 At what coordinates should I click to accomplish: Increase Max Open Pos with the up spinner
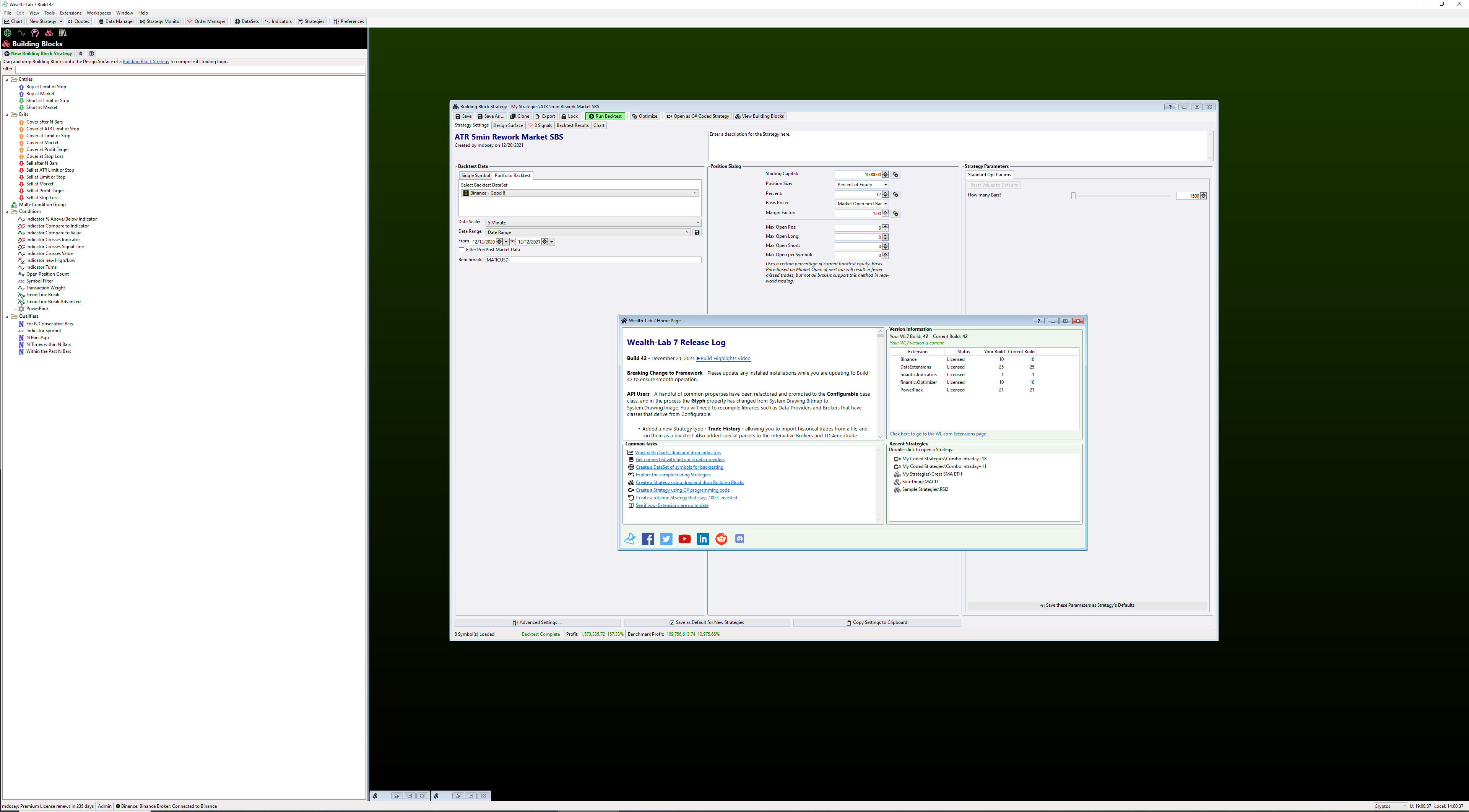pyautogui.click(x=885, y=226)
